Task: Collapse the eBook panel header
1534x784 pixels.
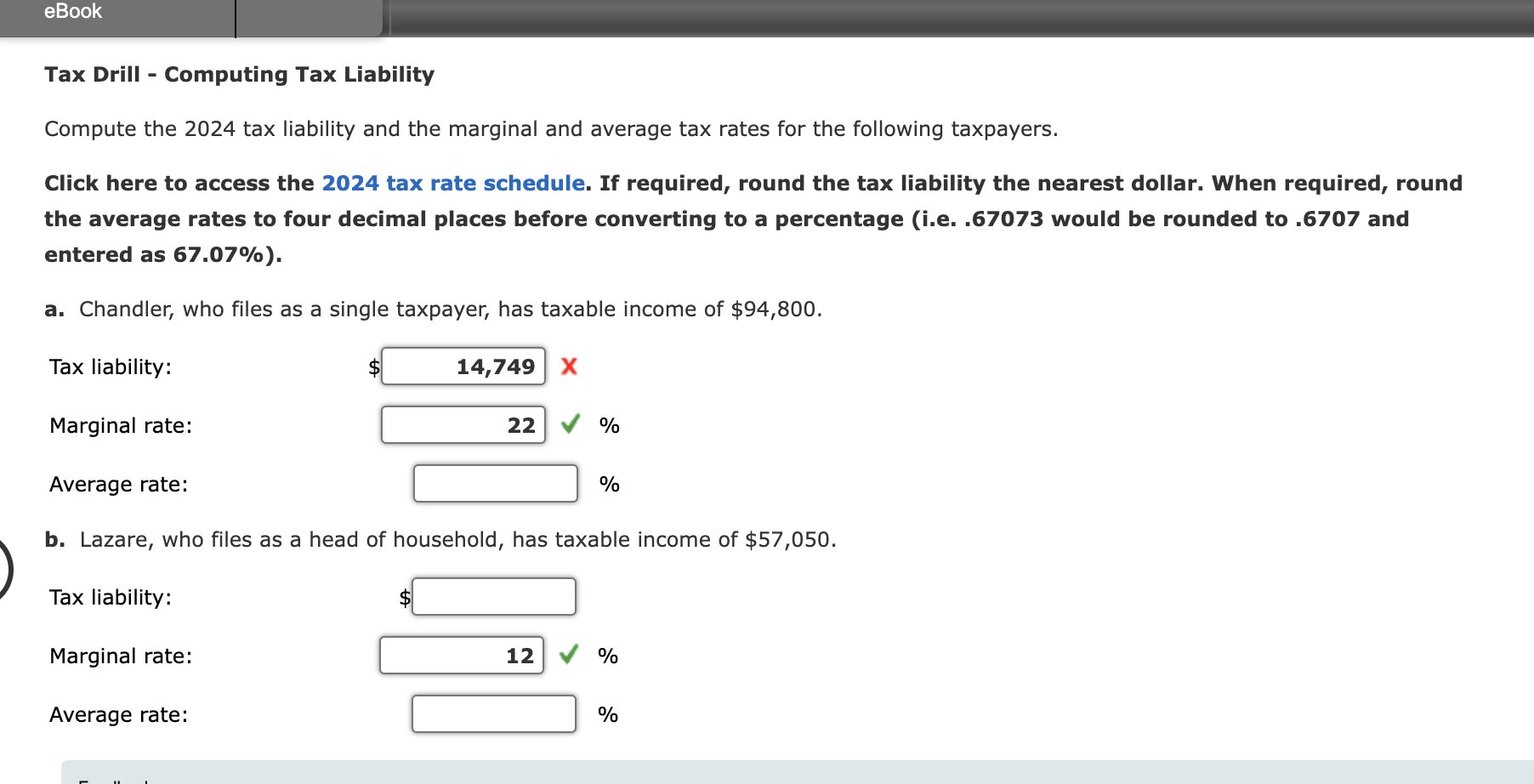Action: (72, 12)
